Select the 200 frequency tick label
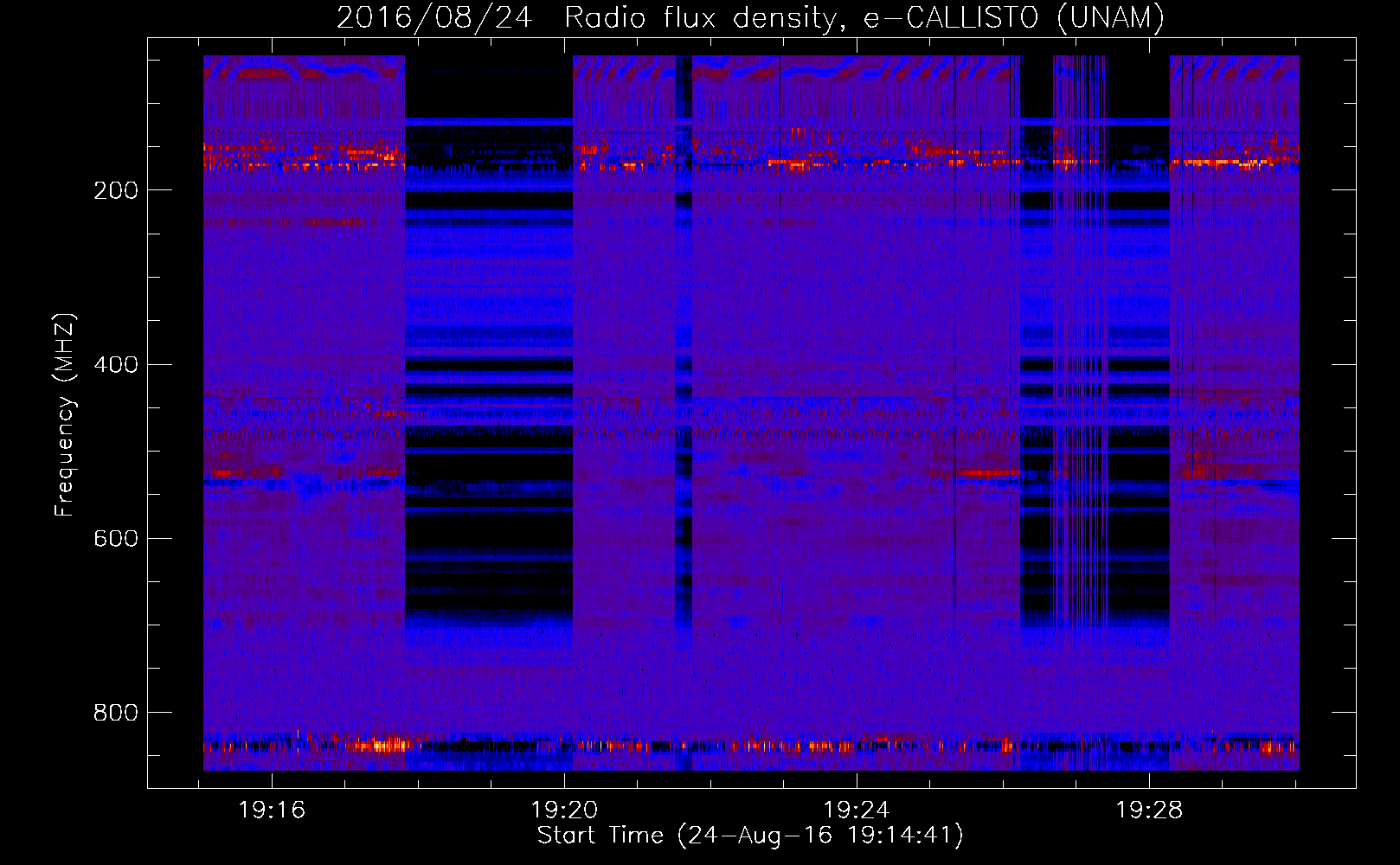The image size is (1400, 865). (x=116, y=190)
